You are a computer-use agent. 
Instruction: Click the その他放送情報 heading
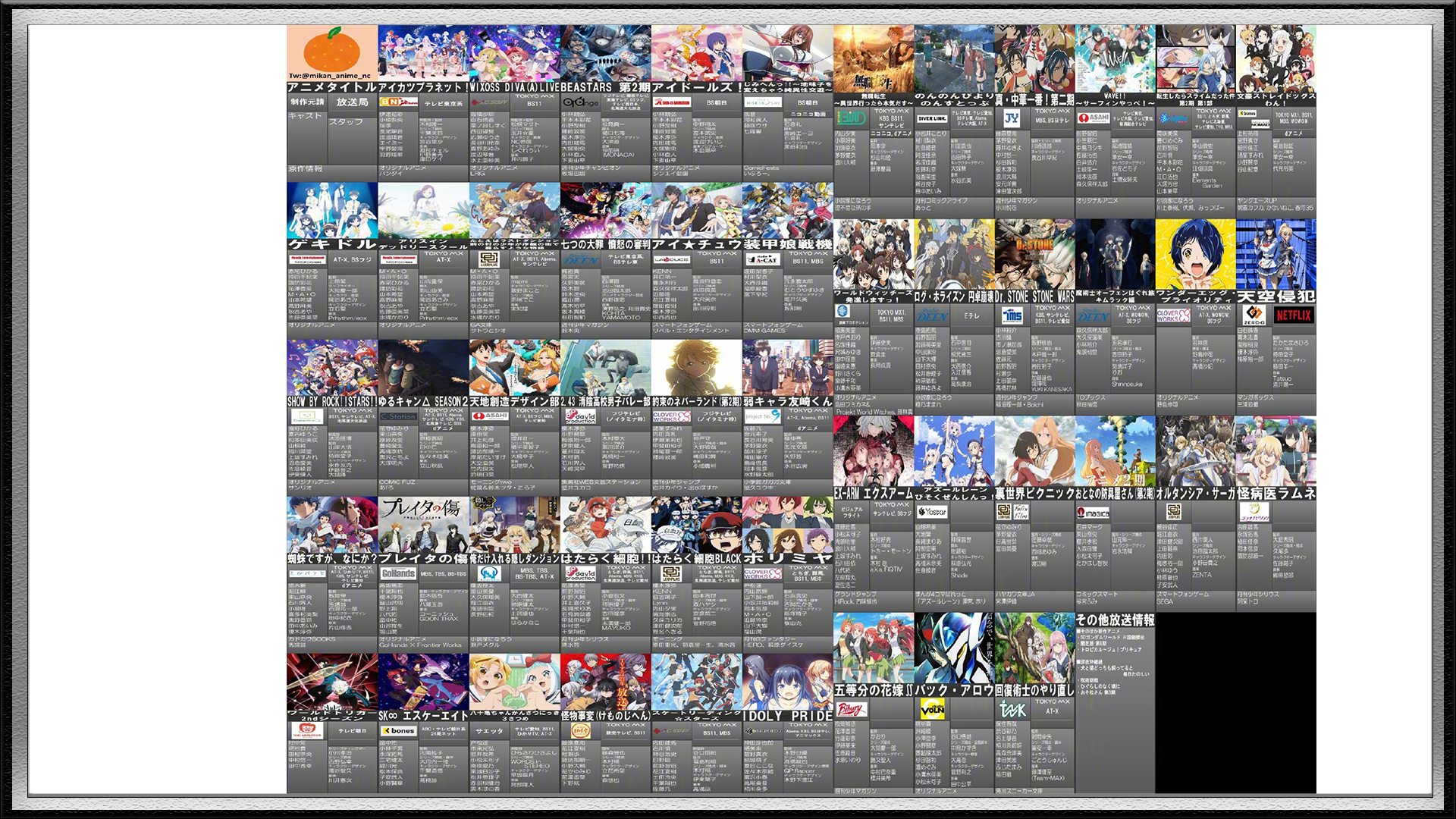1115,620
